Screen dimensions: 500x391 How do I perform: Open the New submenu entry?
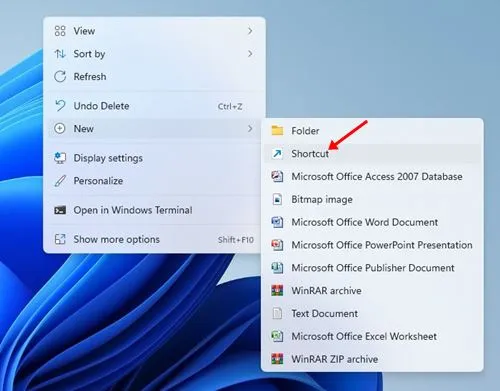click(x=154, y=128)
